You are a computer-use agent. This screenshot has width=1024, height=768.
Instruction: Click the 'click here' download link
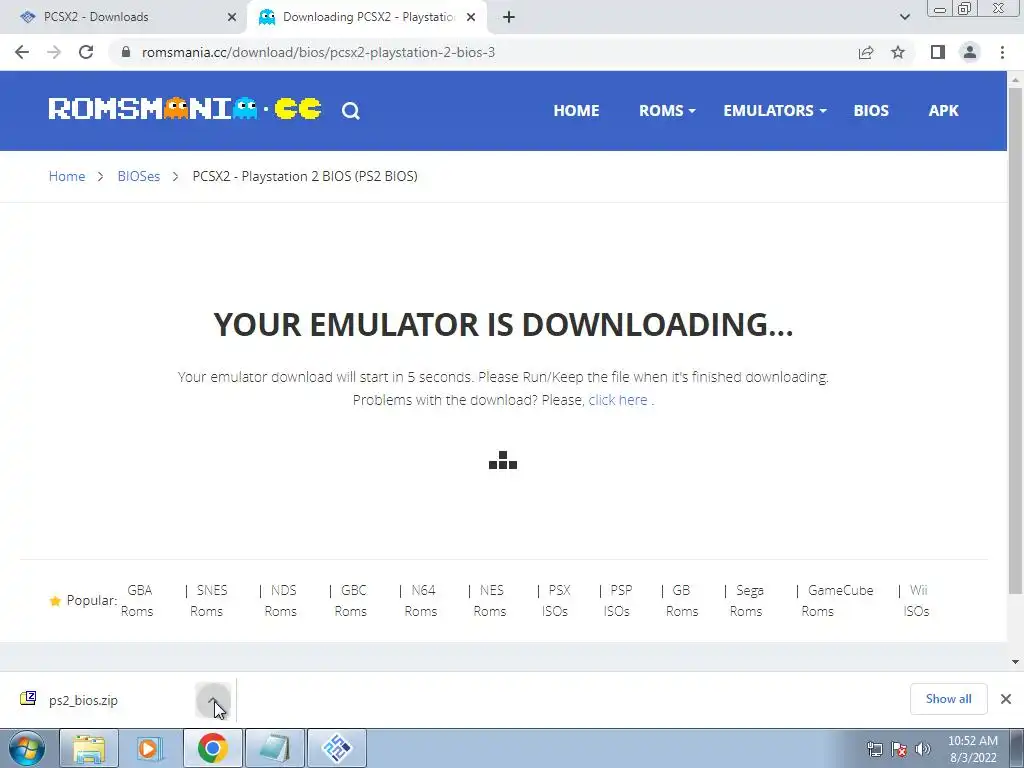[x=618, y=400]
